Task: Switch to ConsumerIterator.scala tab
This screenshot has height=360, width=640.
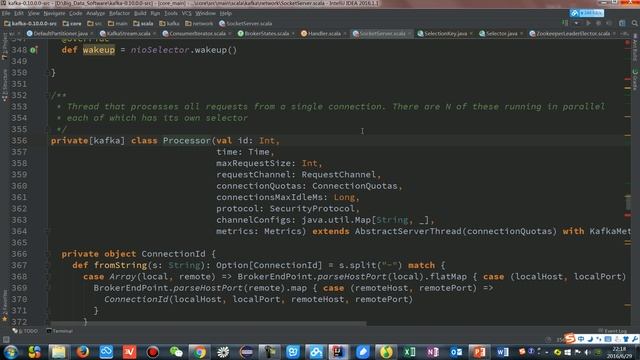Action: [x=197, y=33]
